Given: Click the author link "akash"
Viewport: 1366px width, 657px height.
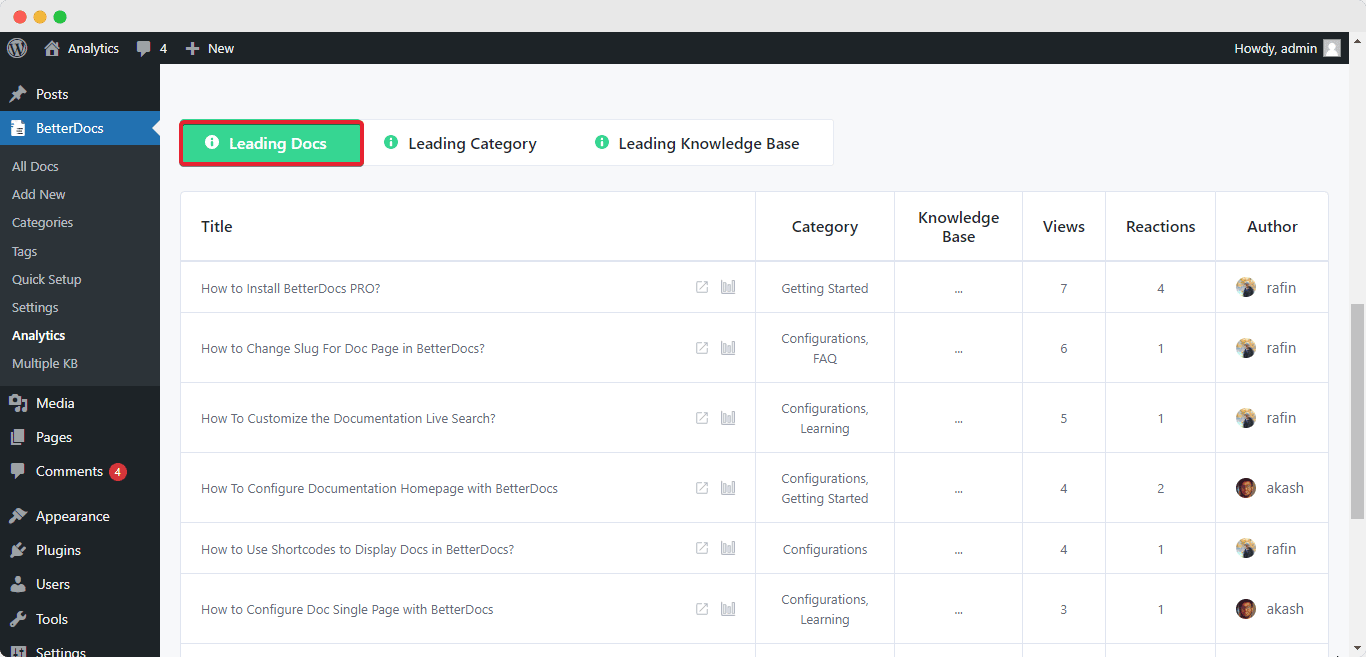Looking at the screenshot, I should point(1284,487).
